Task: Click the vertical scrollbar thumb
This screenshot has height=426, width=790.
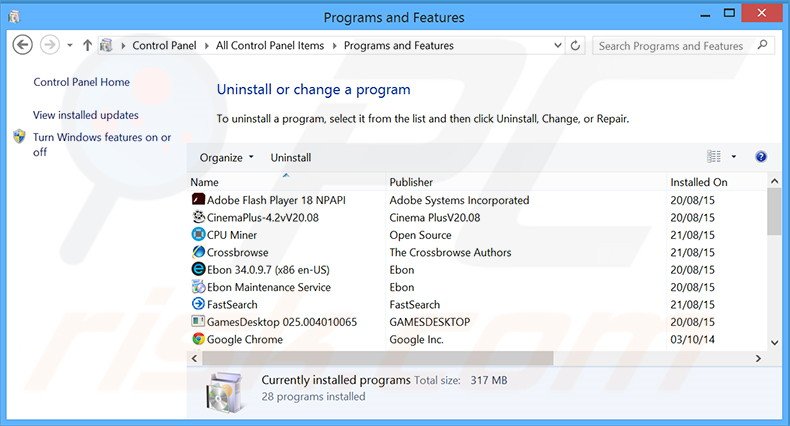Action: pyautogui.click(x=774, y=211)
